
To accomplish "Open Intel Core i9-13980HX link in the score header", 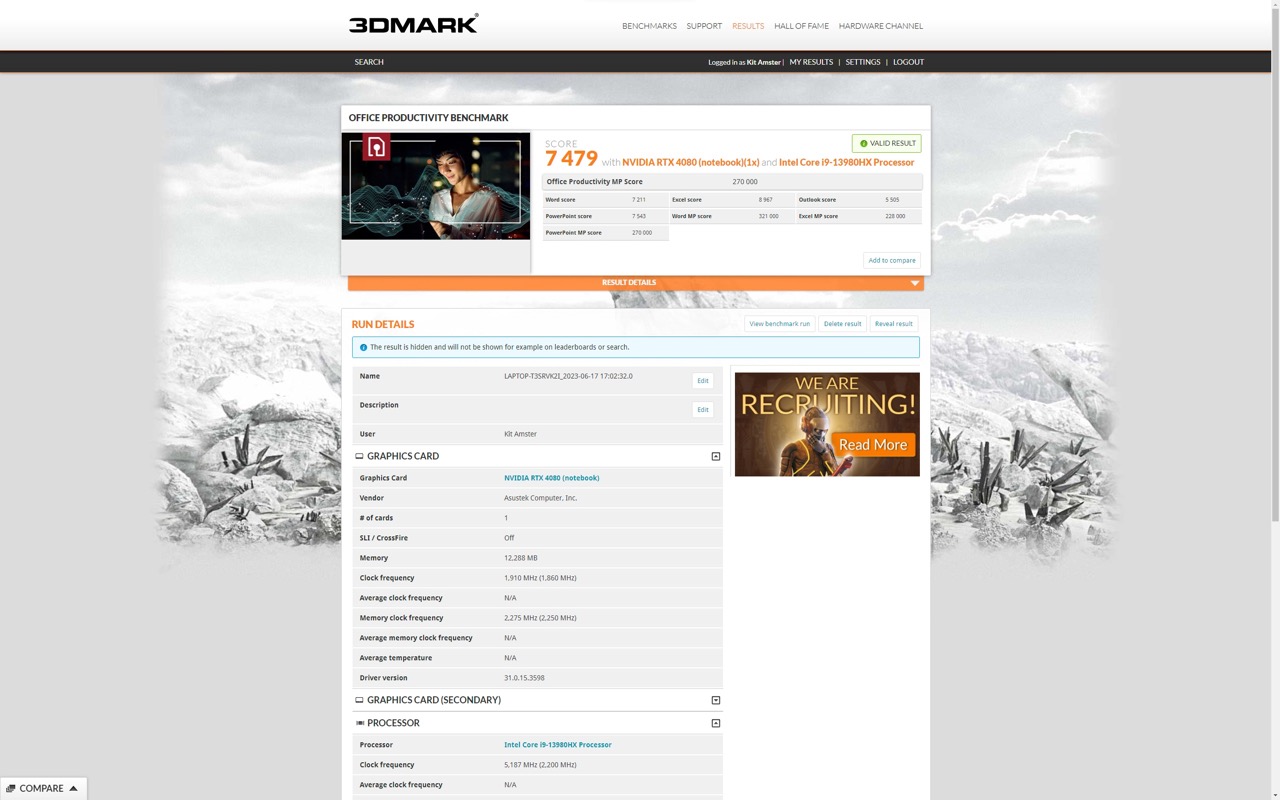I will (846, 162).
